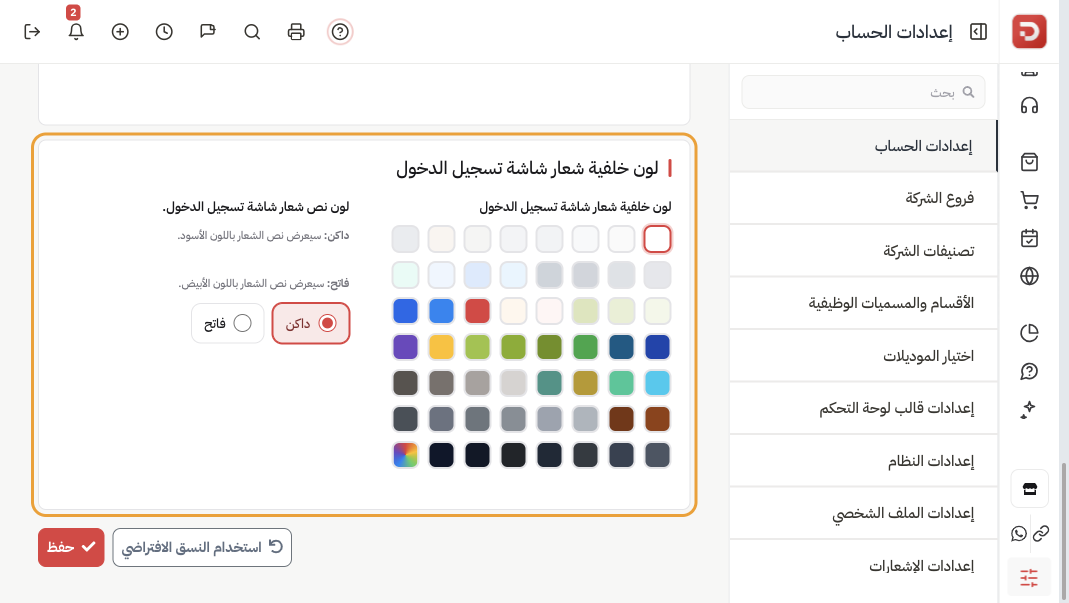Open إعدادات النظام menu item
Screen dimensions: 1069x603
864,461
